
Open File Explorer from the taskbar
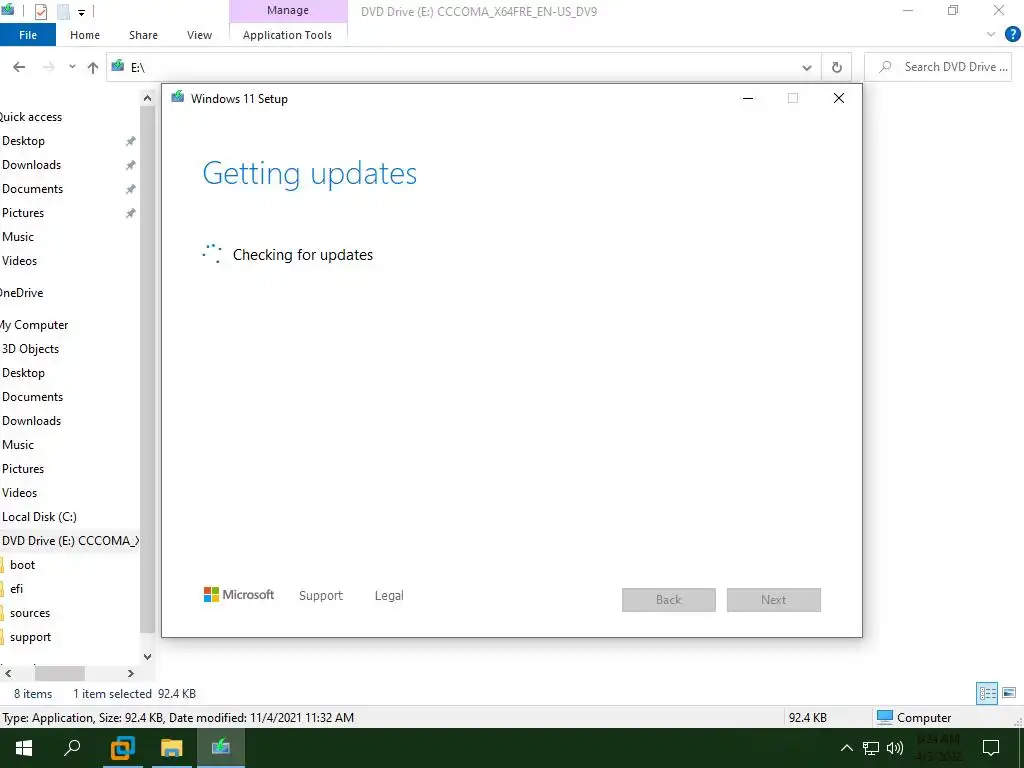171,748
